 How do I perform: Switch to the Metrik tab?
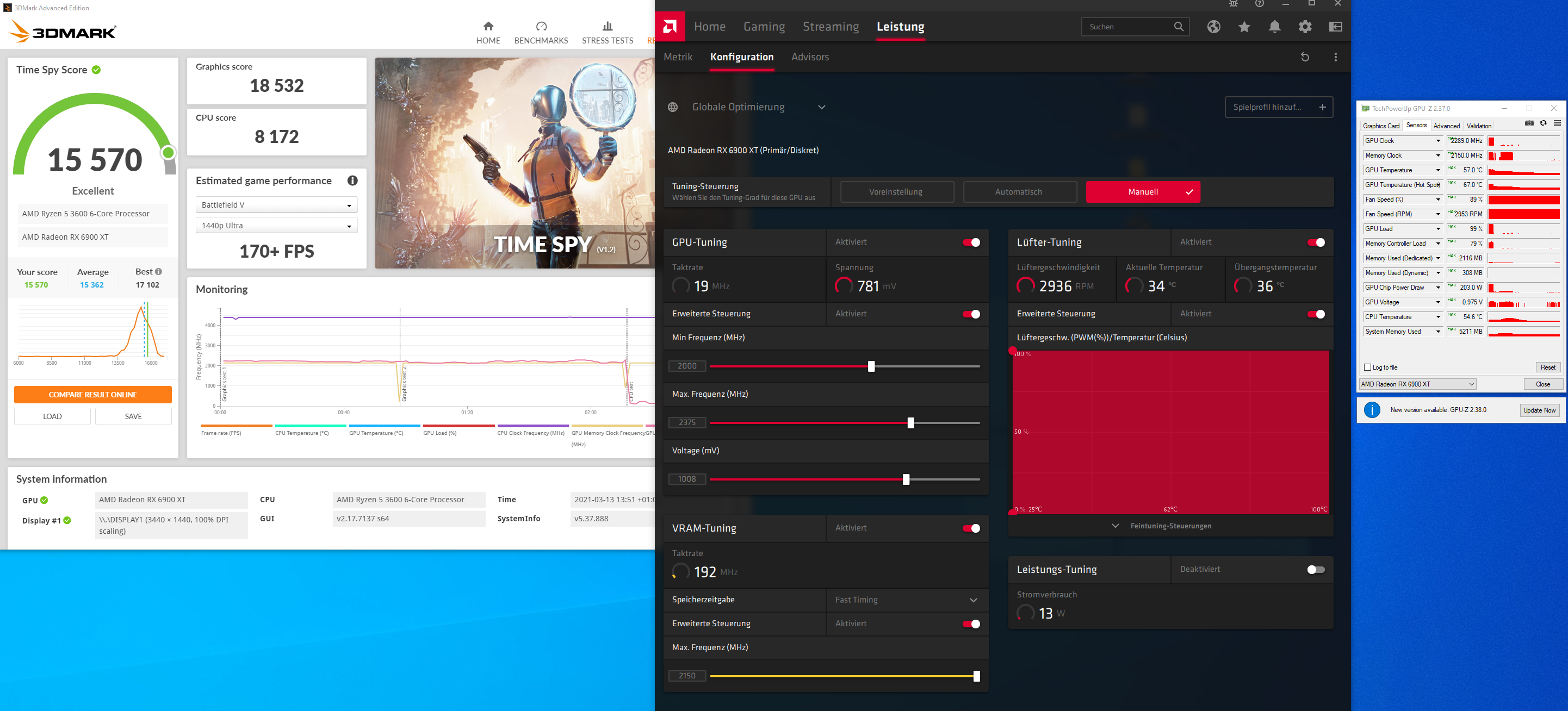[x=678, y=57]
